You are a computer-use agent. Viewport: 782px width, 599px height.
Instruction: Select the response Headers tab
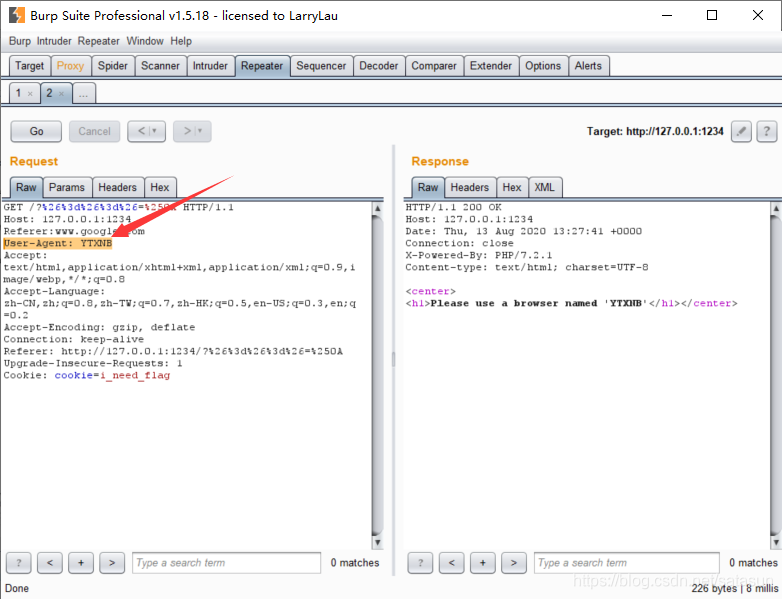[470, 188]
